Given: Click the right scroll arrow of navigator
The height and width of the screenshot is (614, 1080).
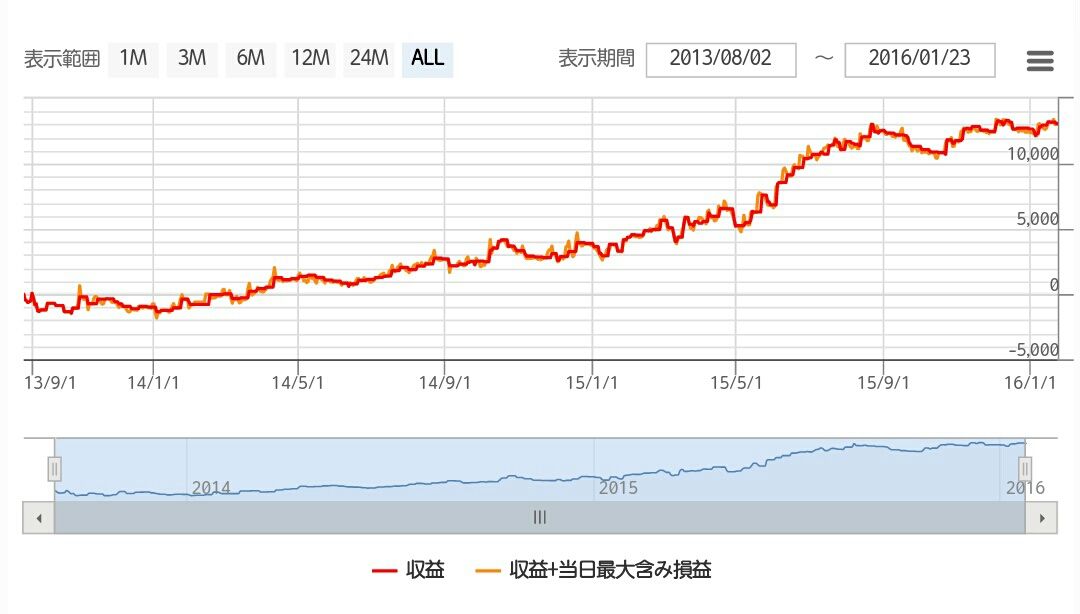Looking at the screenshot, I should [x=1041, y=518].
